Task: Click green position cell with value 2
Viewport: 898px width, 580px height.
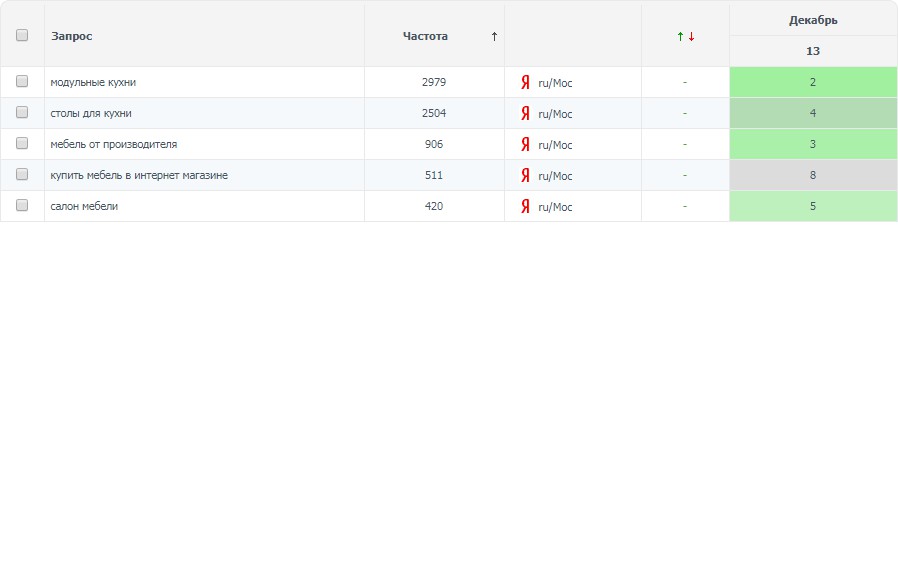Action: pyautogui.click(x=813, y=82)
